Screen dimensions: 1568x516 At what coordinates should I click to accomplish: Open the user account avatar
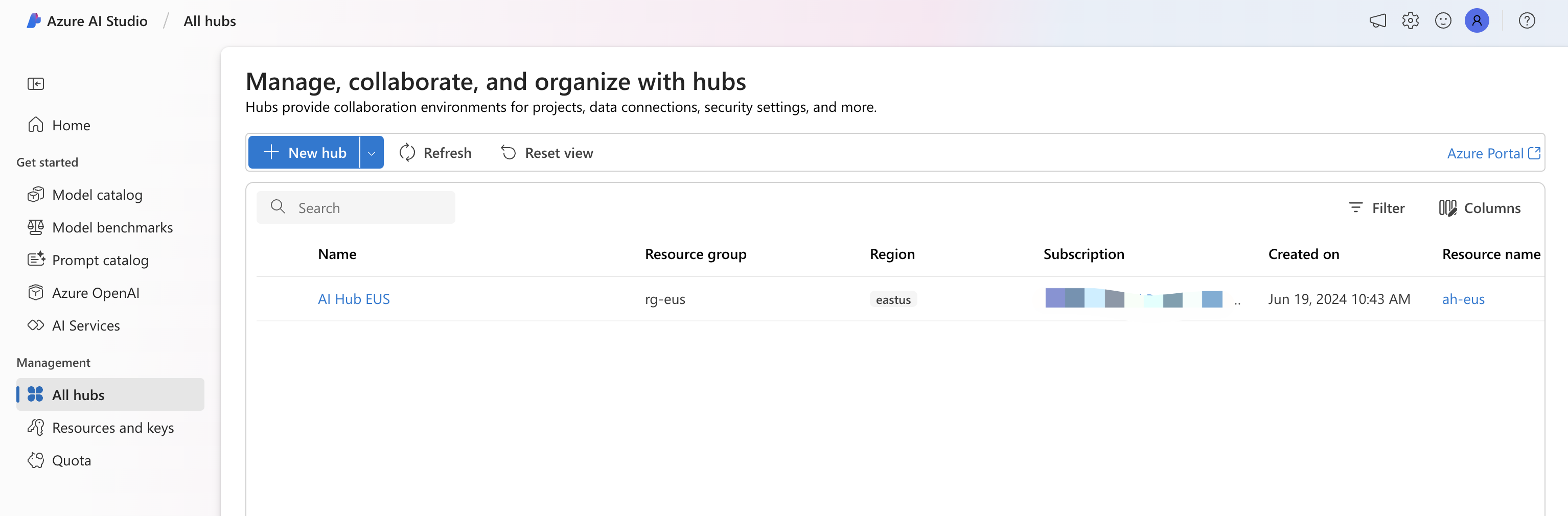click(1477, 20)
